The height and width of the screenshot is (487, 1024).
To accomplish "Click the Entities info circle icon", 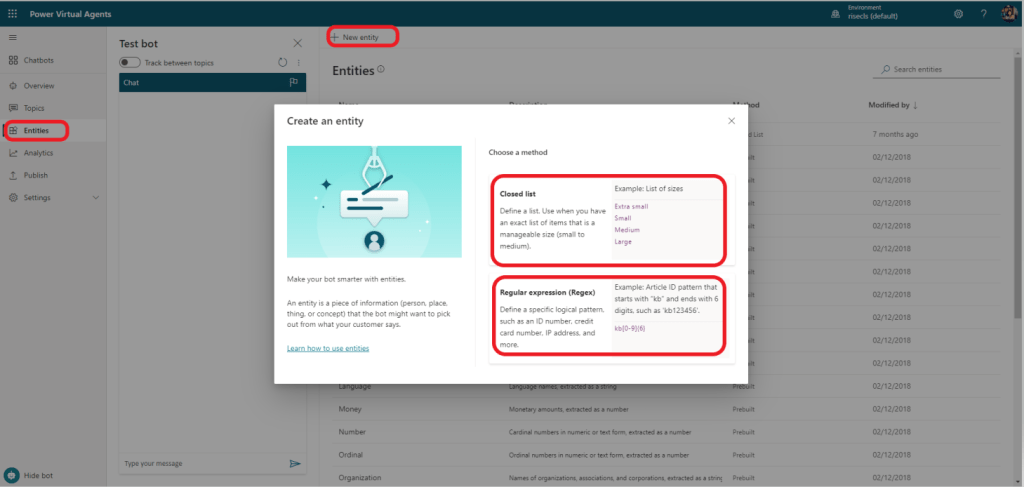I will [x=381, y=70].
